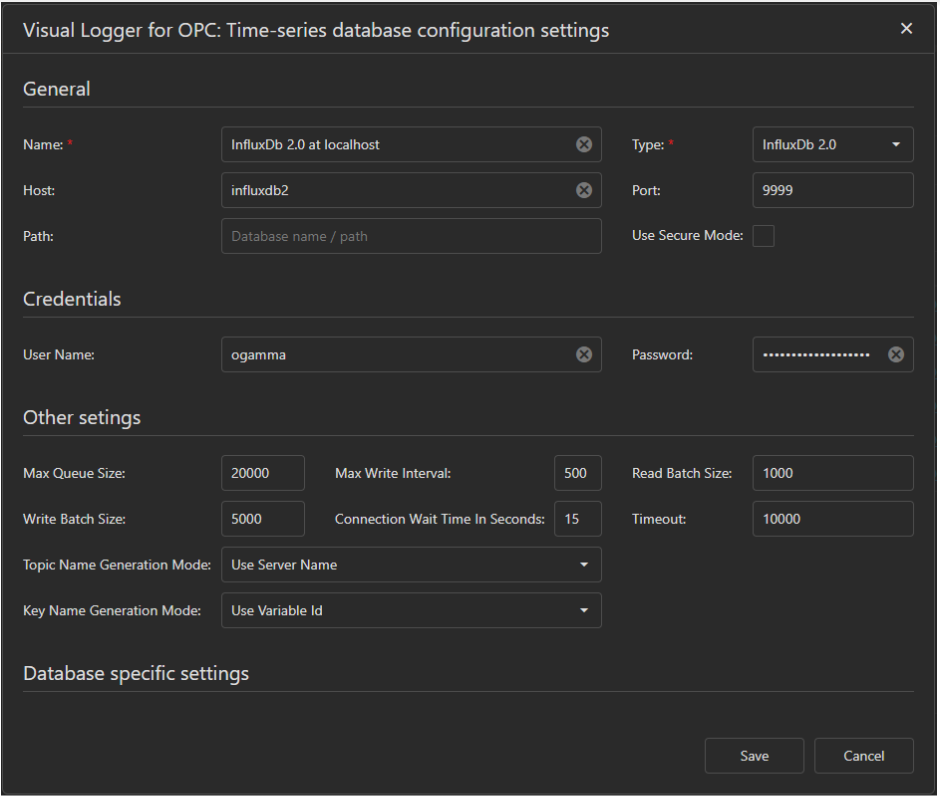Click inside the Path input field
Image resolution: width=940 pixels, height=798 pixels.
click(x=410, y=236)
